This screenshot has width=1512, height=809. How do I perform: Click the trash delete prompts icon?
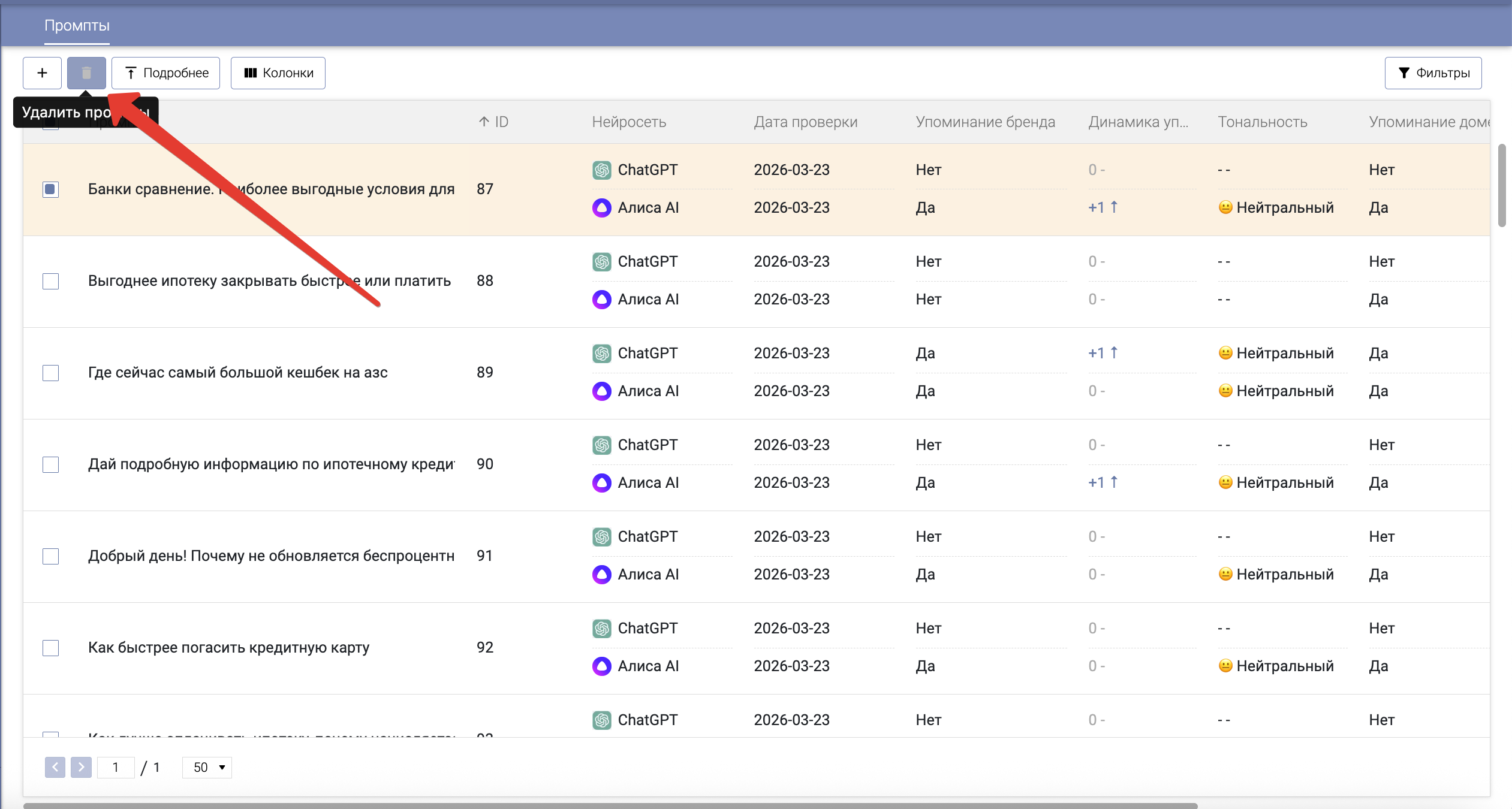click(86, 73)
